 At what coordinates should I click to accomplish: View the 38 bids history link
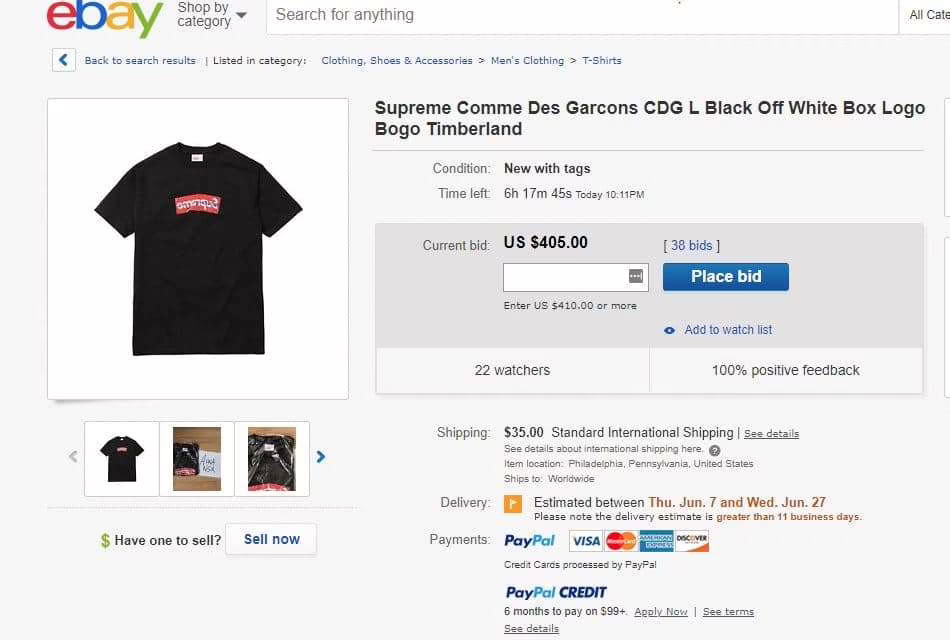pos(691,245)
